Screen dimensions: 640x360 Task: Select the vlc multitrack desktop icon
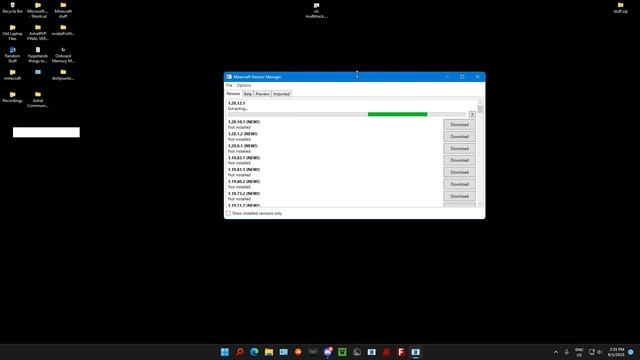316,11
